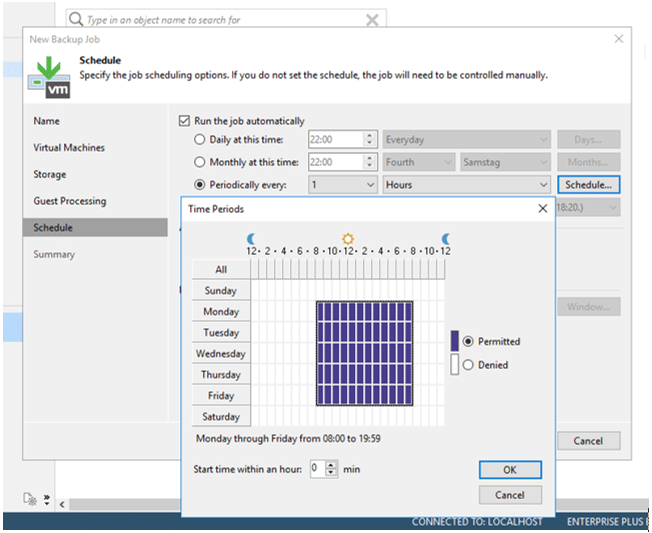The image size is (652, 533).
Task: Clear the search box with X icon
Action: (x=372, y=19)
